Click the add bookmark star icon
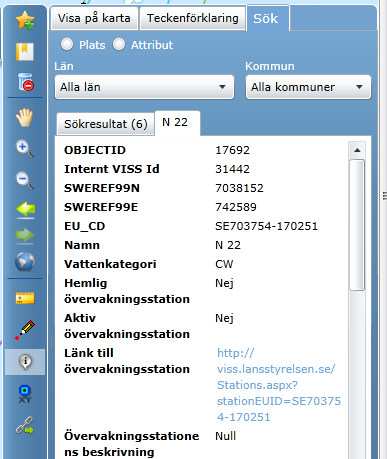Viewport: 387px width, 459px height. coord(25,20)
